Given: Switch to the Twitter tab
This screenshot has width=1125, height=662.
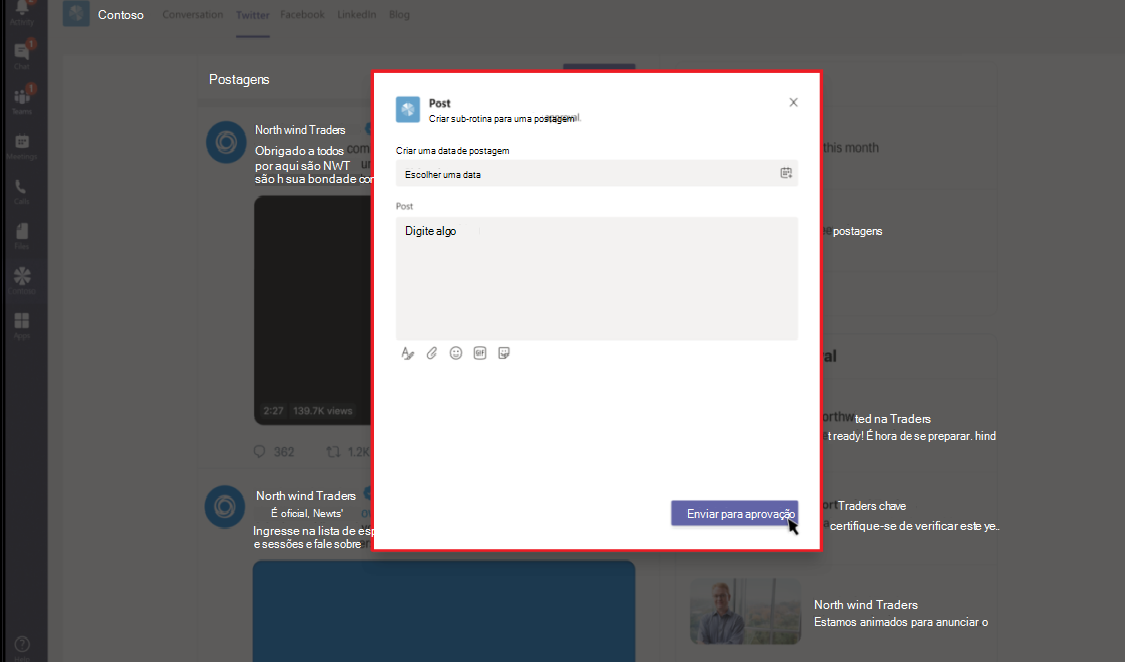Looking at the screenshot, I should (253, 14).
